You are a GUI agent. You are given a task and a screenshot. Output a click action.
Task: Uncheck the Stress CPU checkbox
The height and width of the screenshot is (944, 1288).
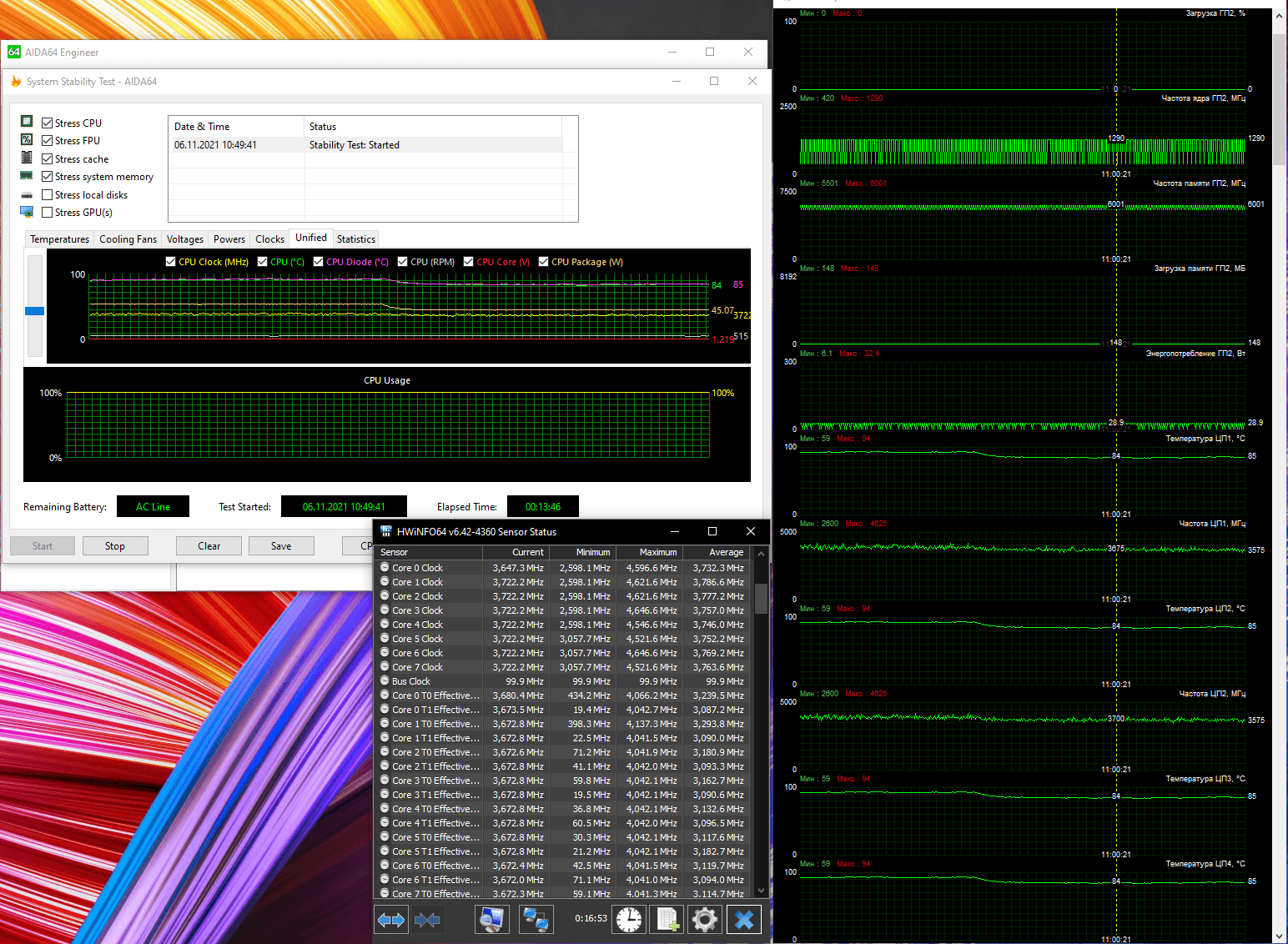(x=48, y=123)
